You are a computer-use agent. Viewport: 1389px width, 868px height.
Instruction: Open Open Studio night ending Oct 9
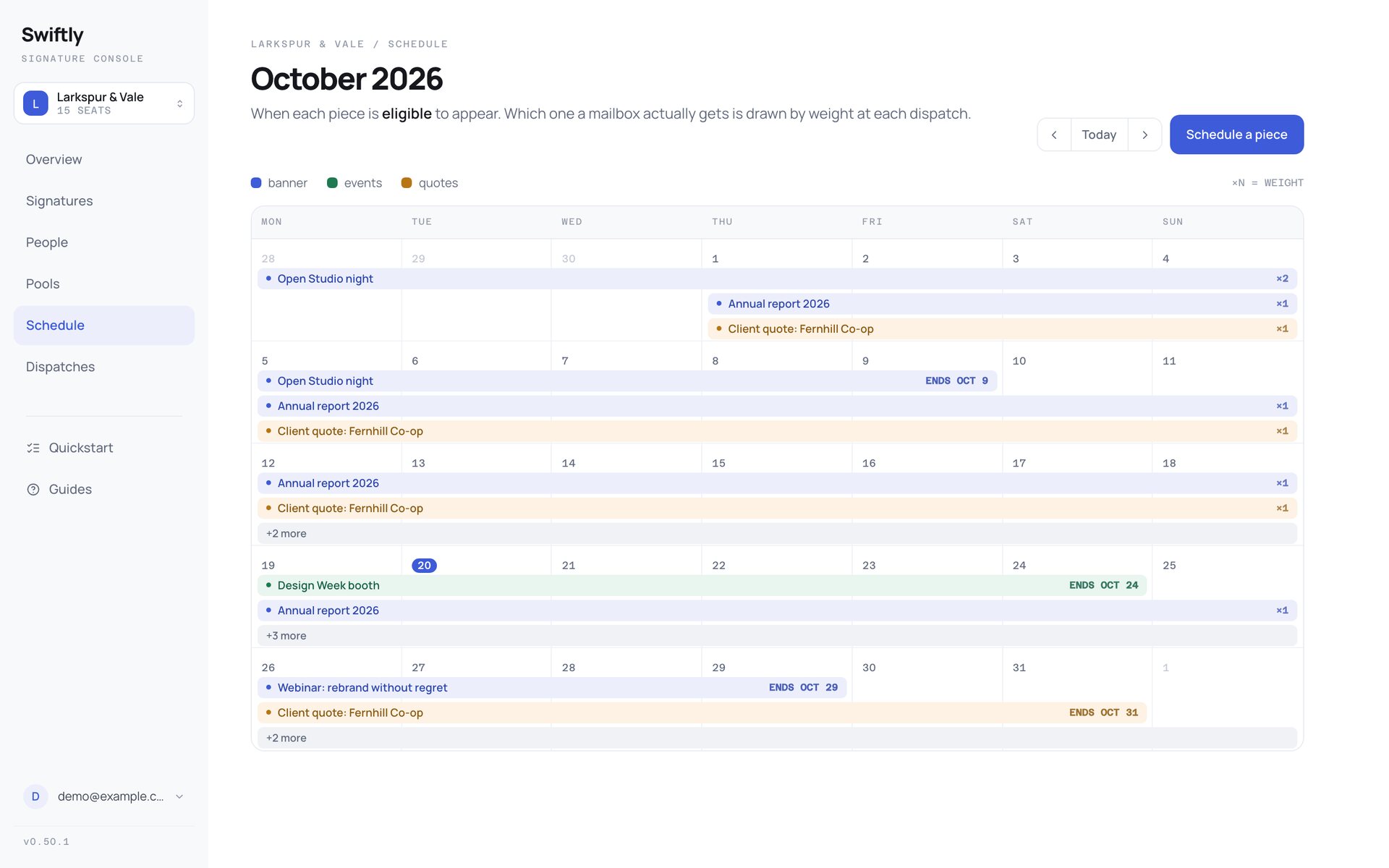(627, 381)
